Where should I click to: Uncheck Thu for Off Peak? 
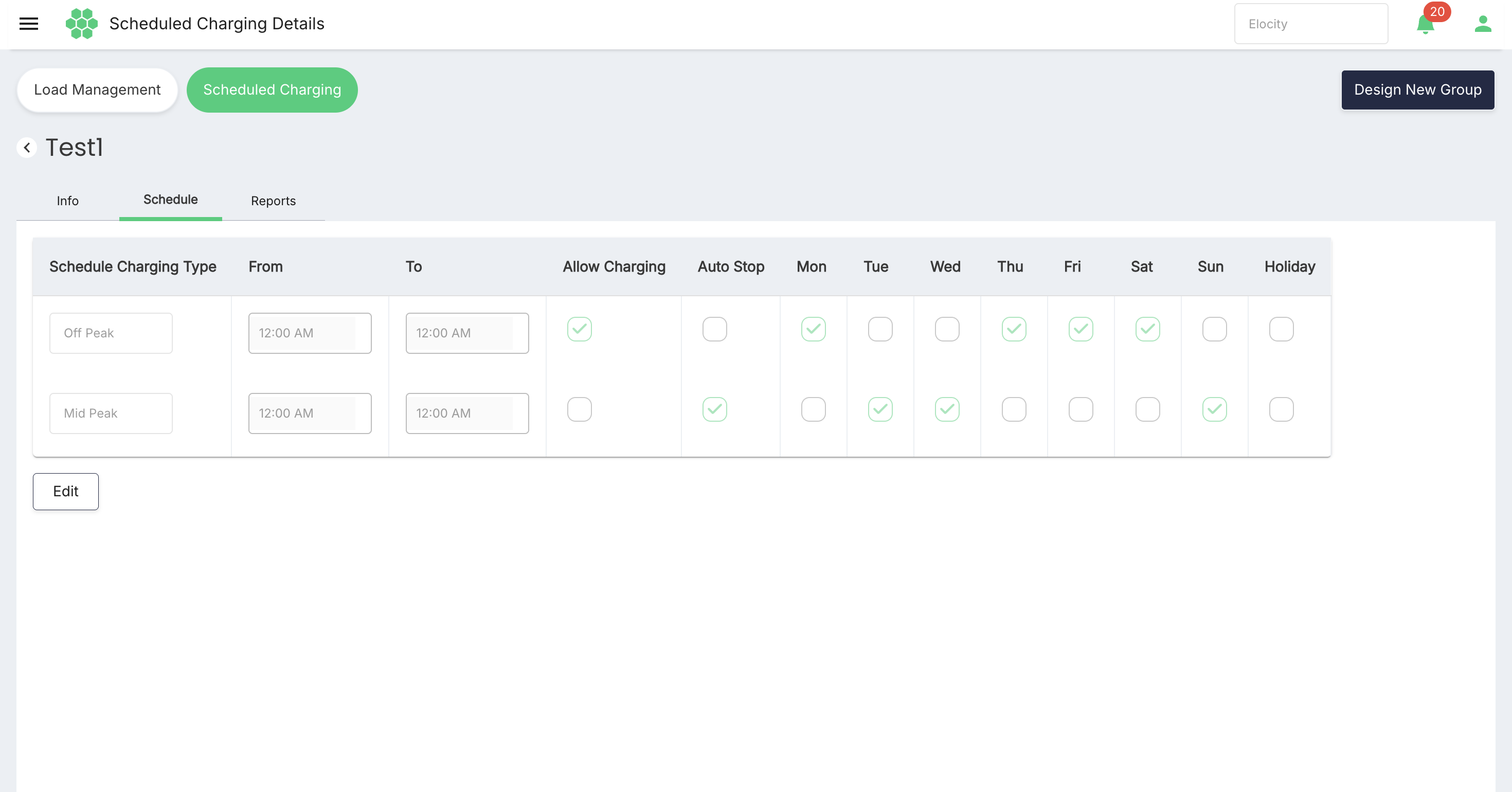pos(1014,329)
